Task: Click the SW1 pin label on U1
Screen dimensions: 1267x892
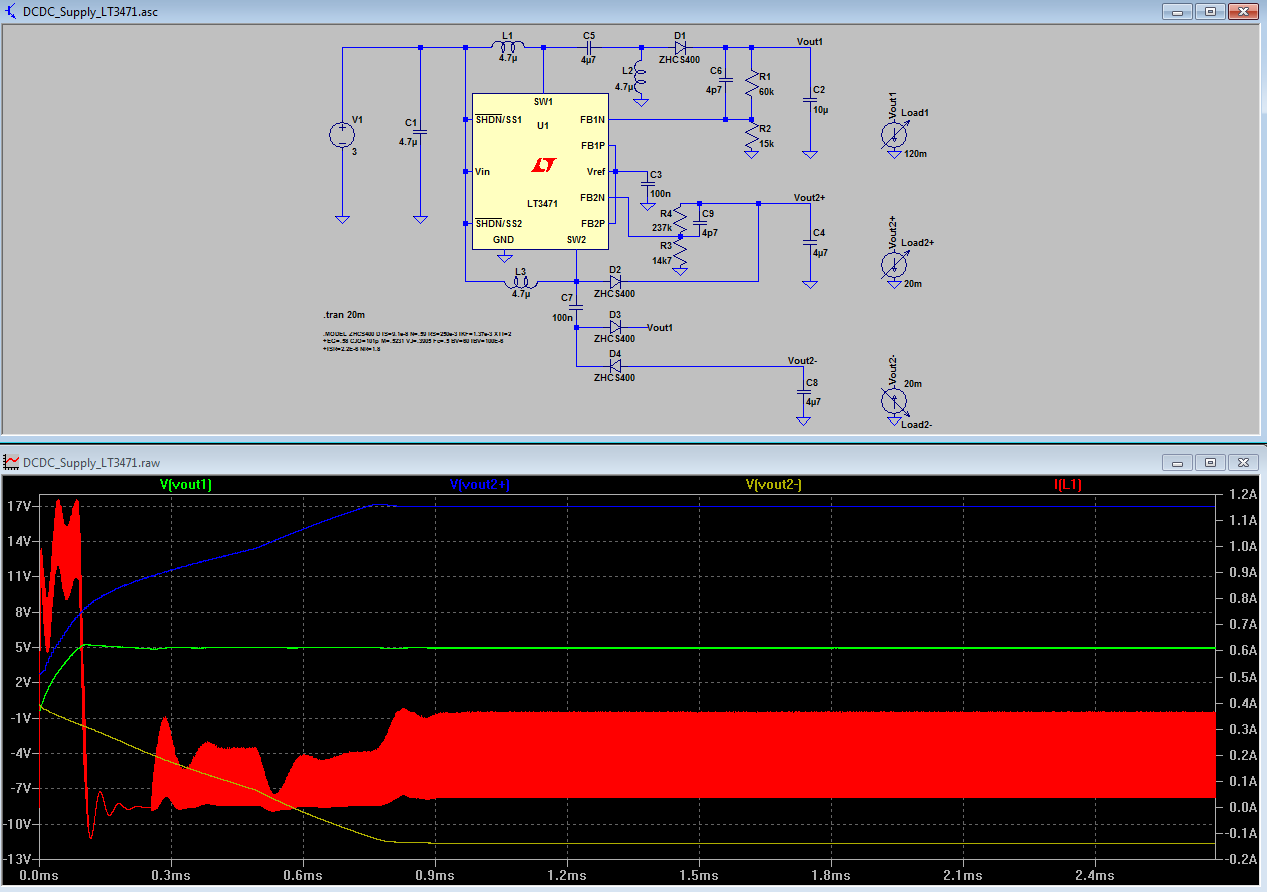Action: tap(543, 102)
